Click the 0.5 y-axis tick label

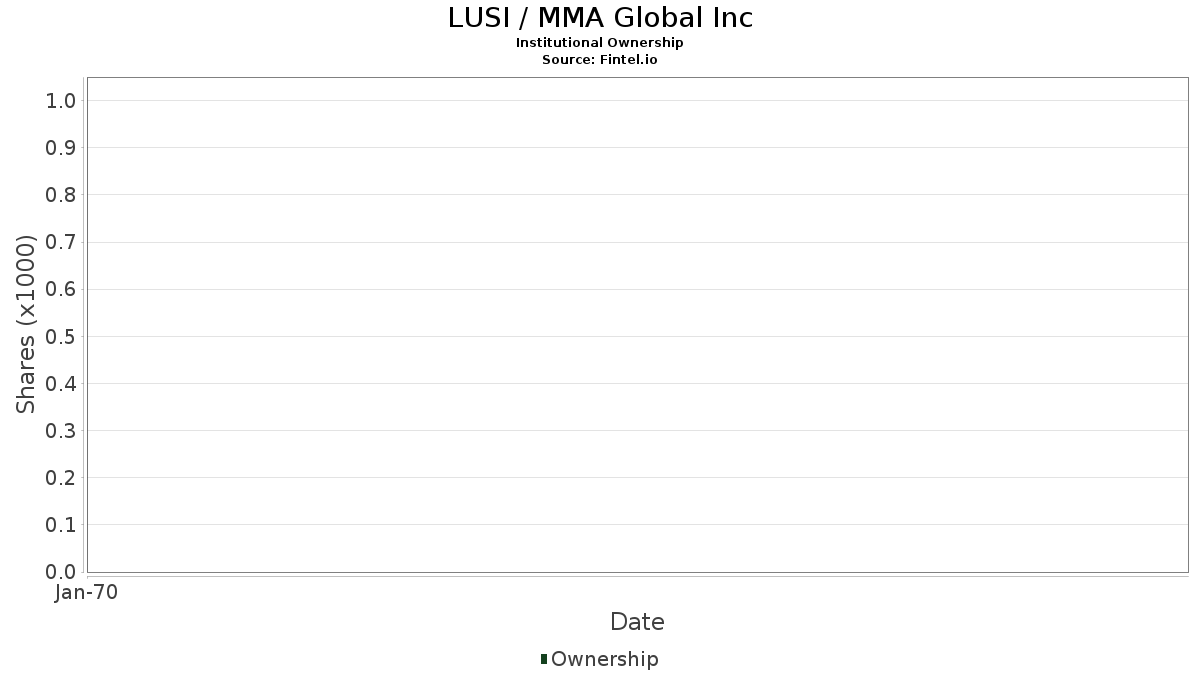[x=61, y=336]
